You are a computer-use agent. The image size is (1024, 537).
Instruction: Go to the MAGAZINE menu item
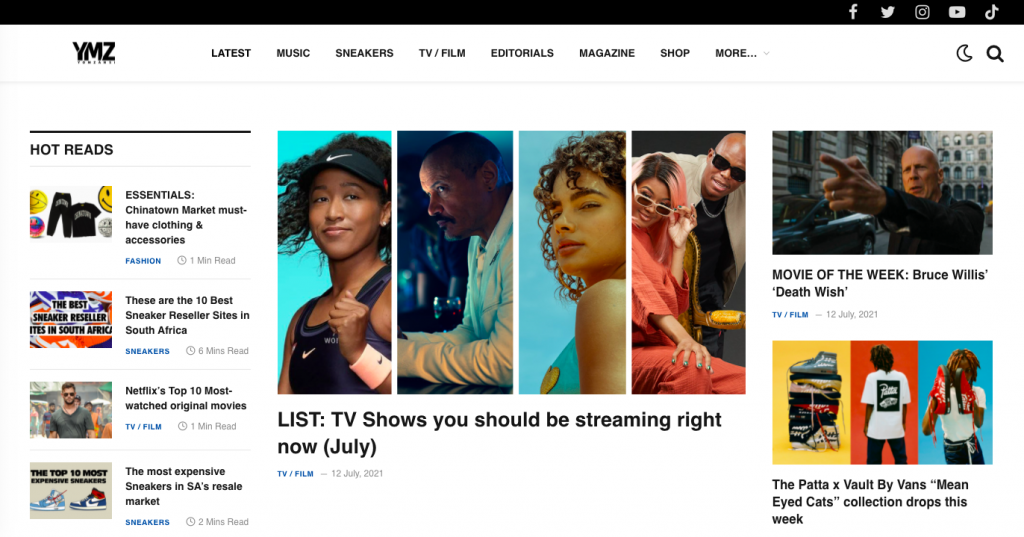[607, 53]
